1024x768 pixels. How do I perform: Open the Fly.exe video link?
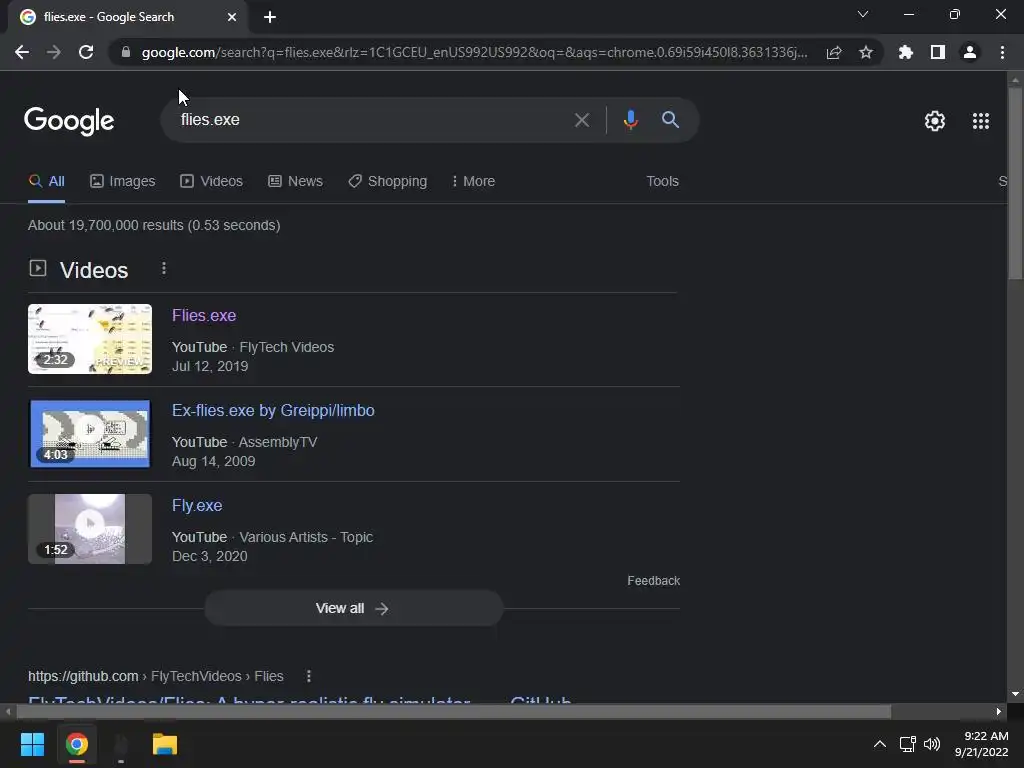tap(197, 505)
